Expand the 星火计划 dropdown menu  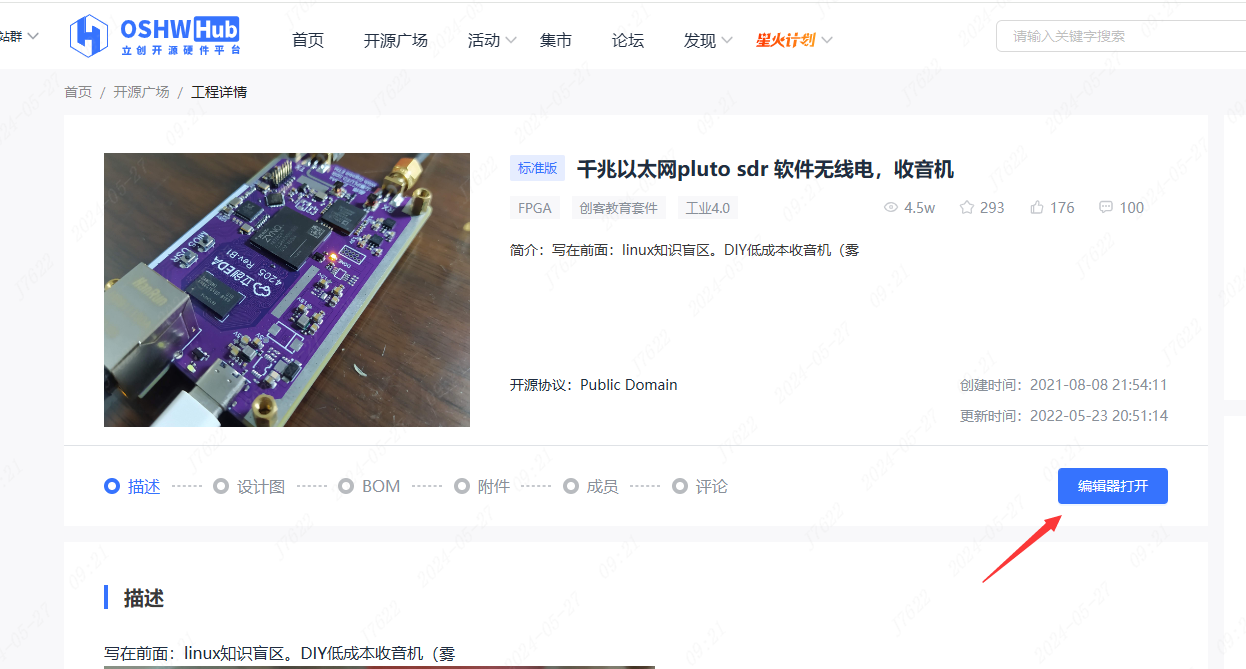point(794,40)
